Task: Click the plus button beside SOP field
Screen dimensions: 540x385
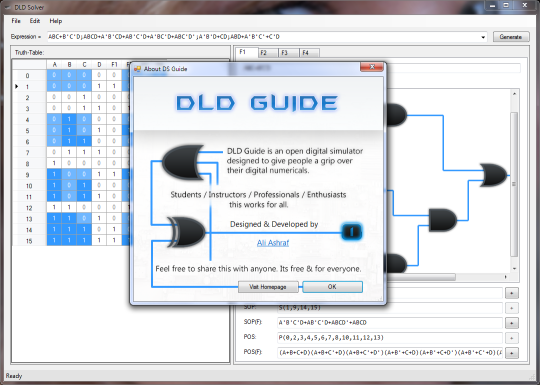Action: [512, 308]
